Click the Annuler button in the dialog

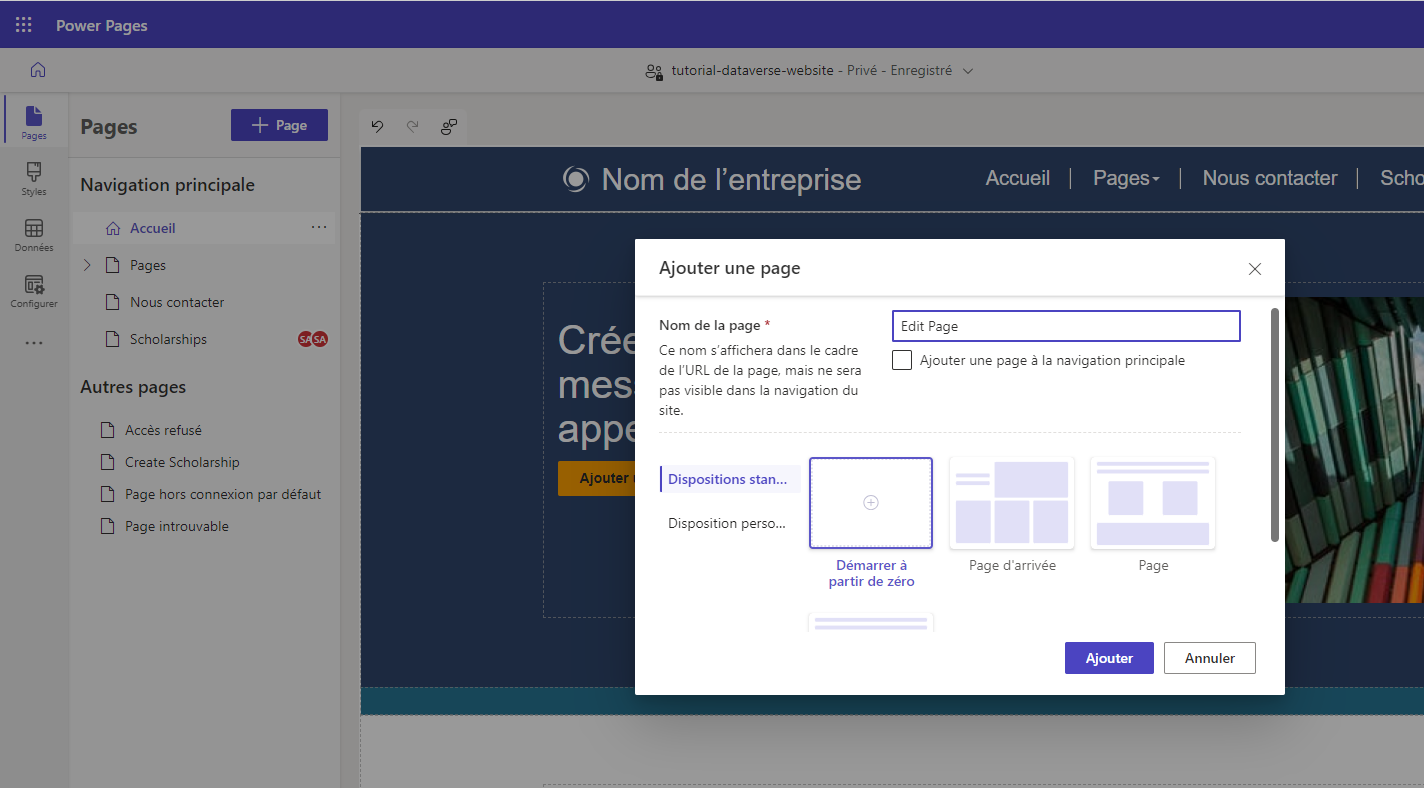click(x=1209, y=658)
